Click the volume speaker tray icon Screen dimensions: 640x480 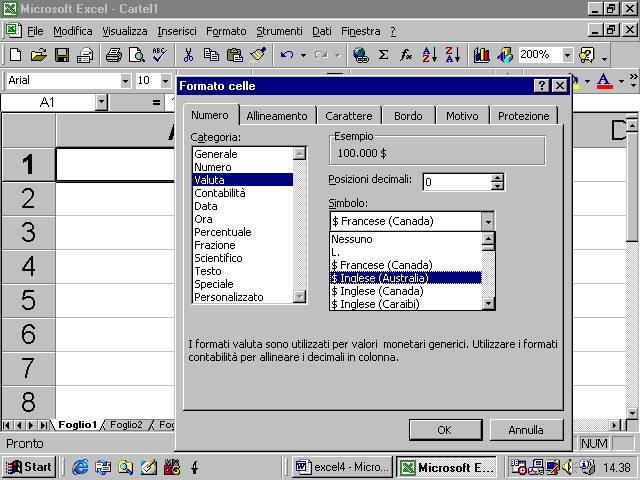pos(567,467)
